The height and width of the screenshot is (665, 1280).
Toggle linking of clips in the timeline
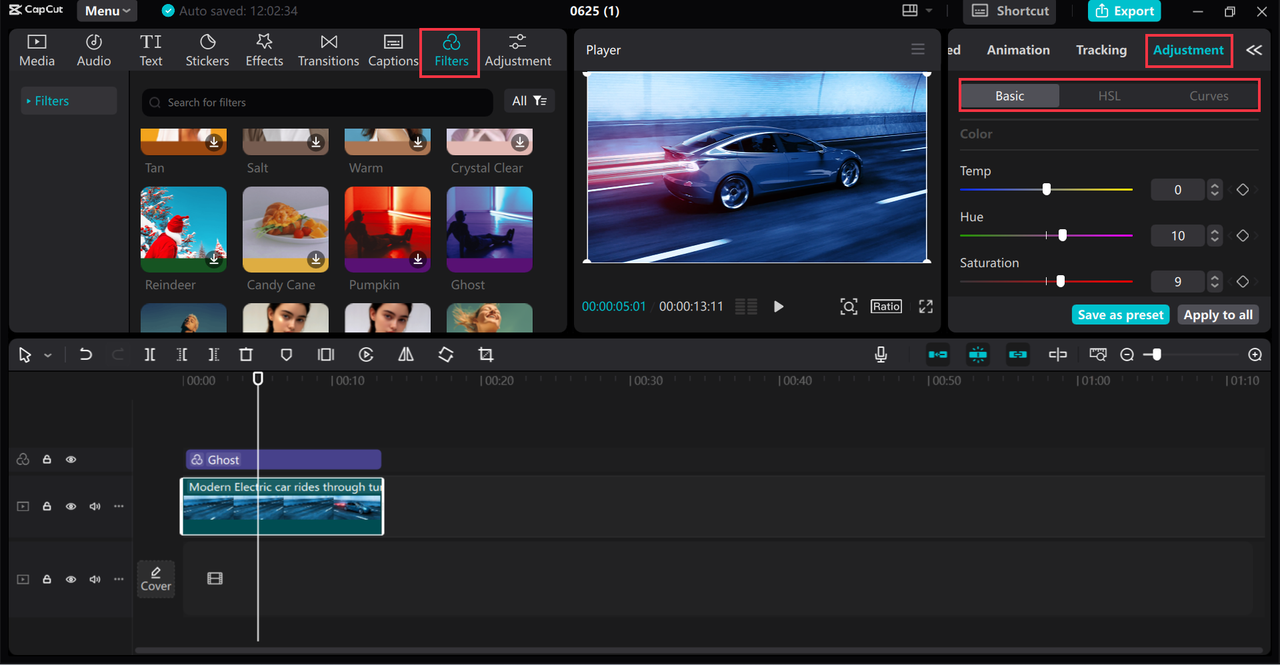pos(1018,354)
